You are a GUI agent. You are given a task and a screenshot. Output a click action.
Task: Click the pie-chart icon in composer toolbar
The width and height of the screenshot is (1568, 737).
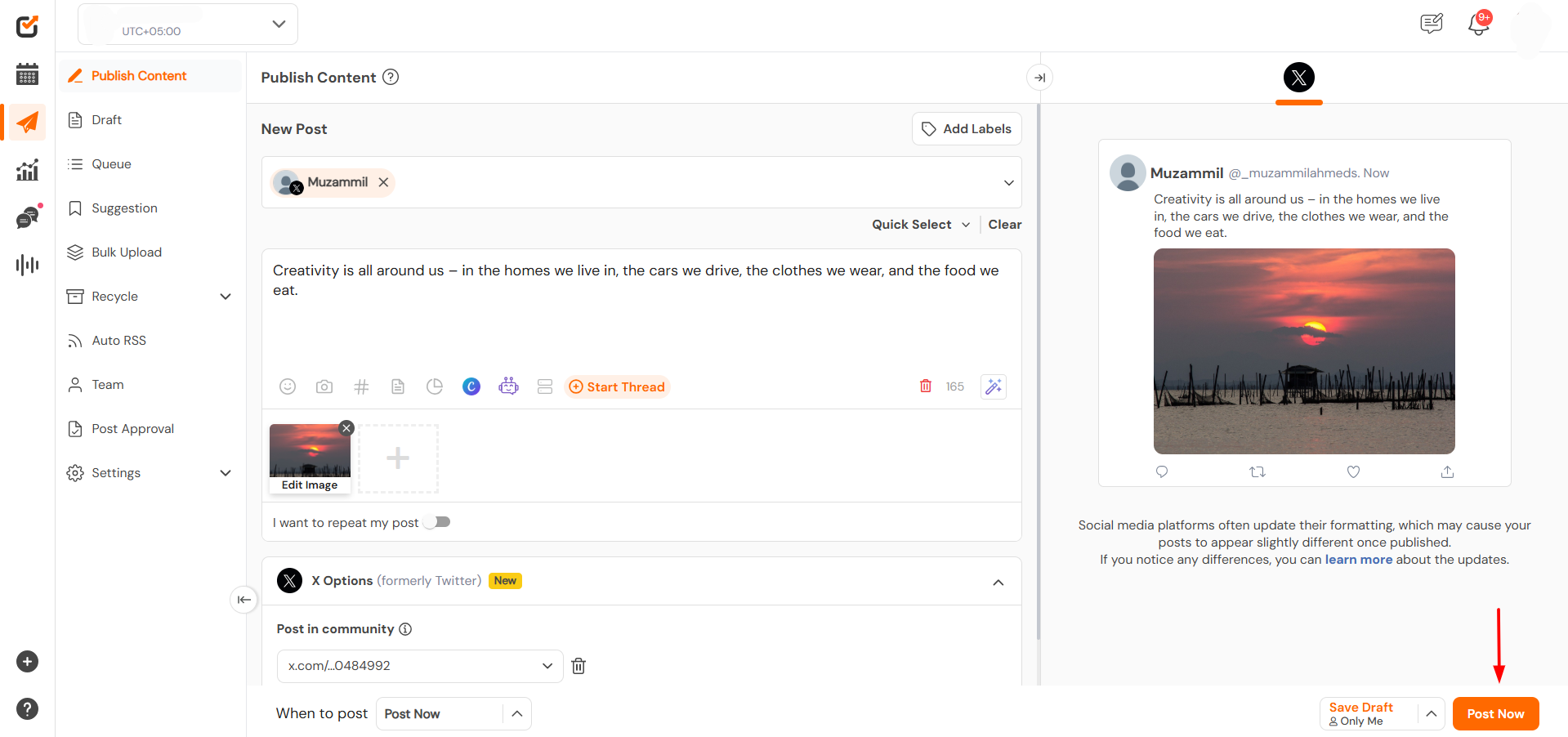coord(435,386)
